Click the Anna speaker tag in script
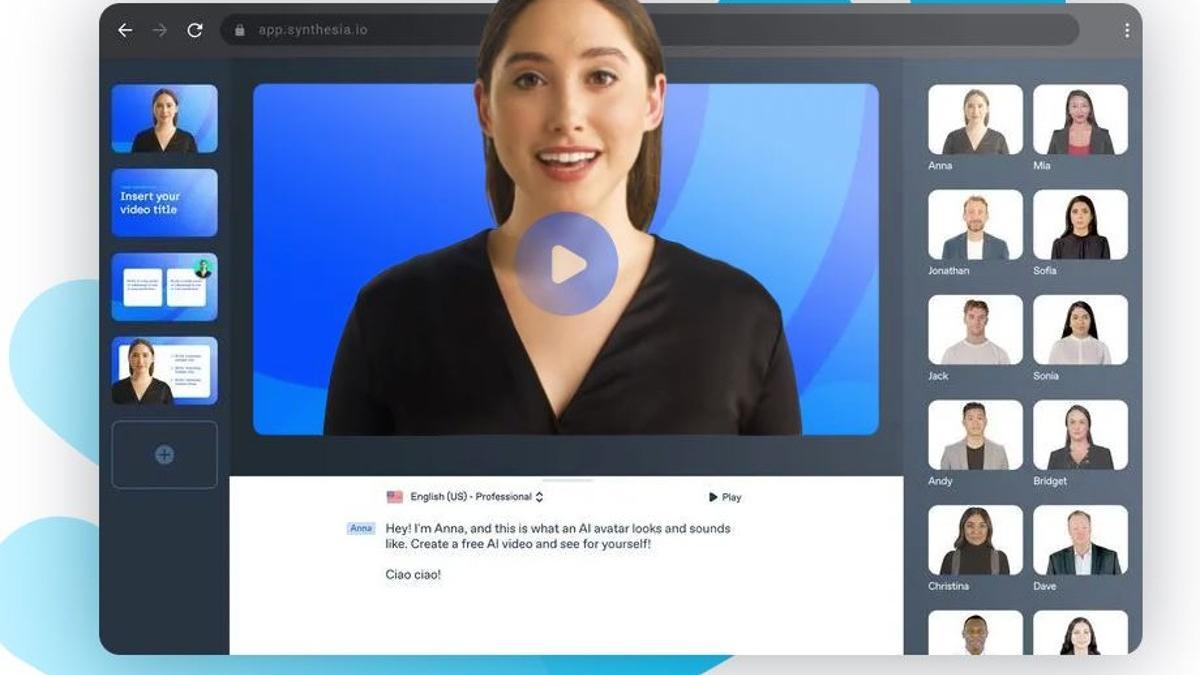 361,528
